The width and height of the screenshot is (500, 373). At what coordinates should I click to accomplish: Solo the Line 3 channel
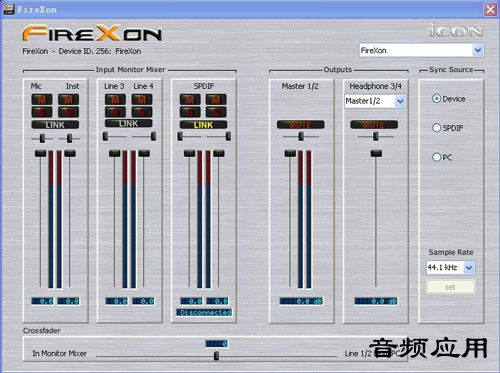[x=115, y=112]
